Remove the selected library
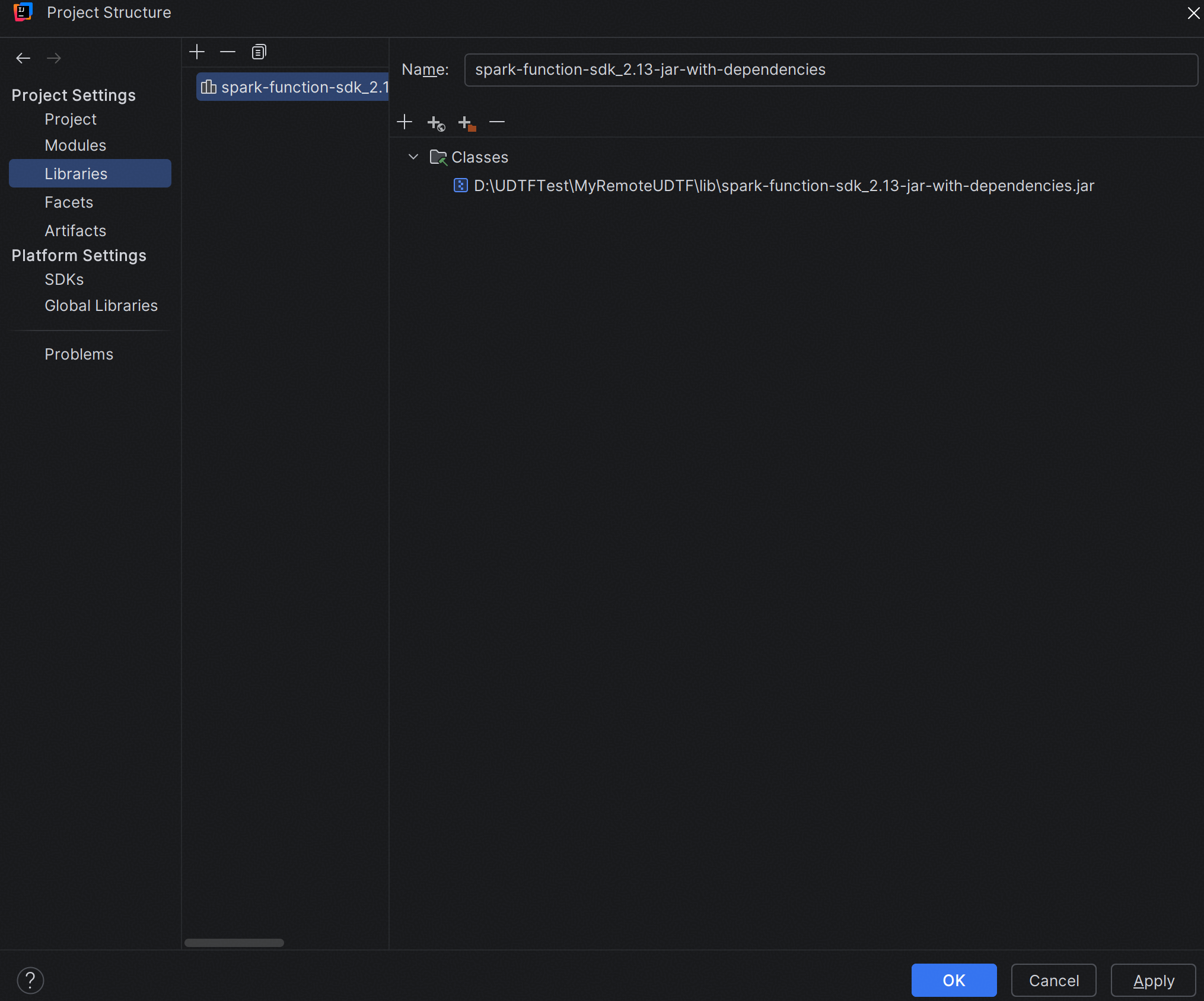 click(228, 52)
